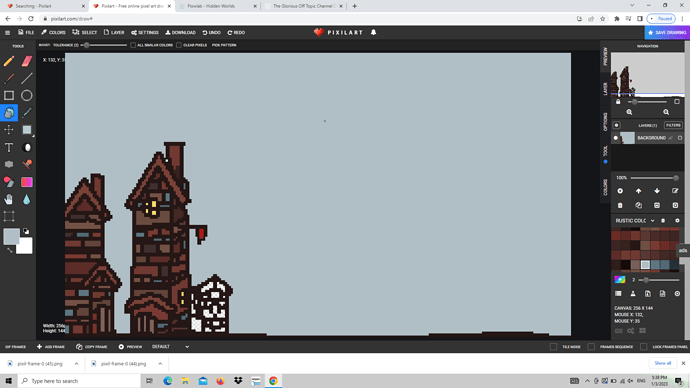The image size is (690, 388).
Task: Toggle All Similar Colors checkbox
Action: click(x=133, y=45)
